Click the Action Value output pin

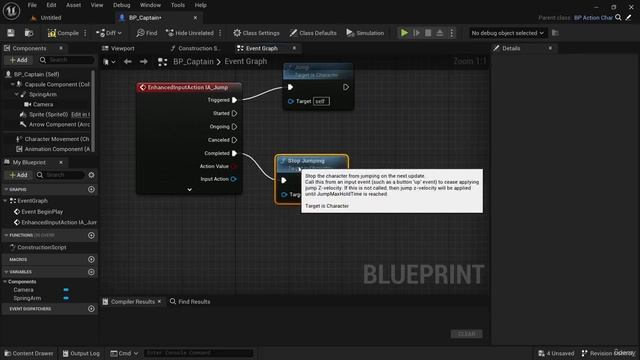(234, 167)
